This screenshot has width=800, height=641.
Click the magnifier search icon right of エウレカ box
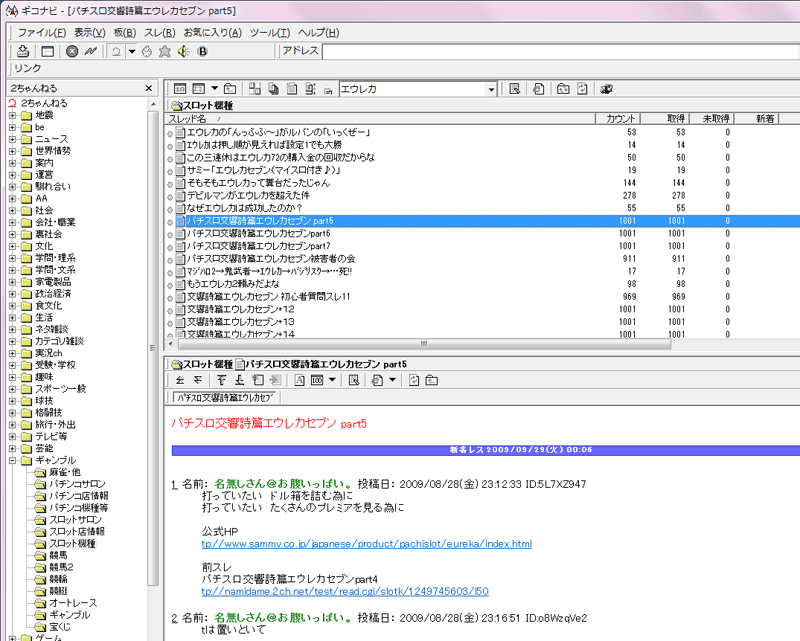click(x=514, y=89)
